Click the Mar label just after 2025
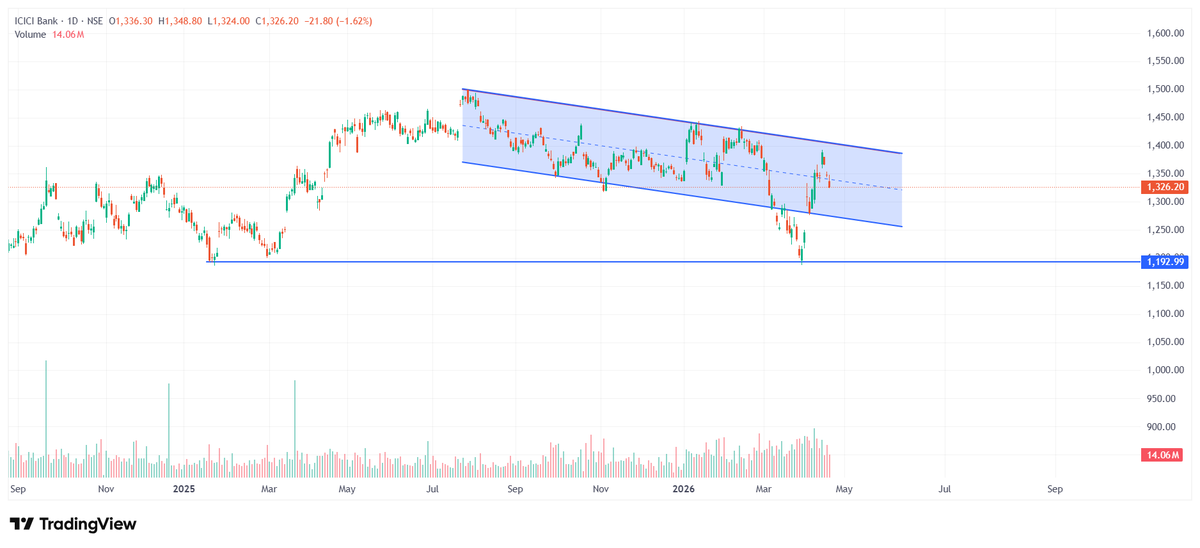This screenshot has height=548, width=1200. coord(269,490)
